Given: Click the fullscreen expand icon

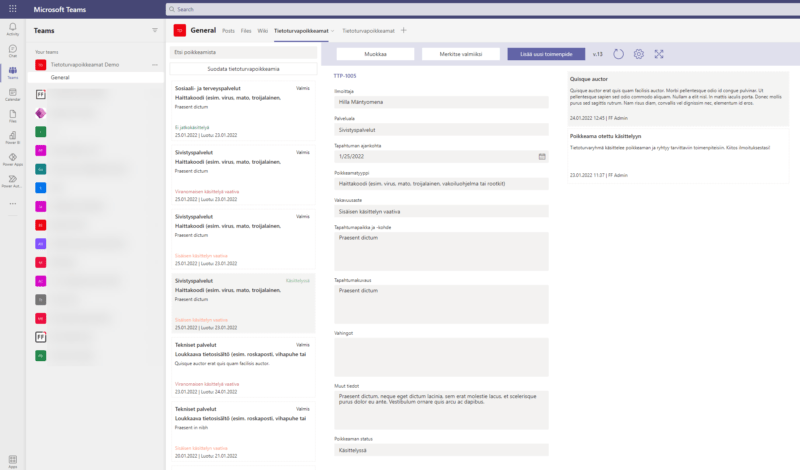Looking at the screenshot, I should tap(658, 54).
